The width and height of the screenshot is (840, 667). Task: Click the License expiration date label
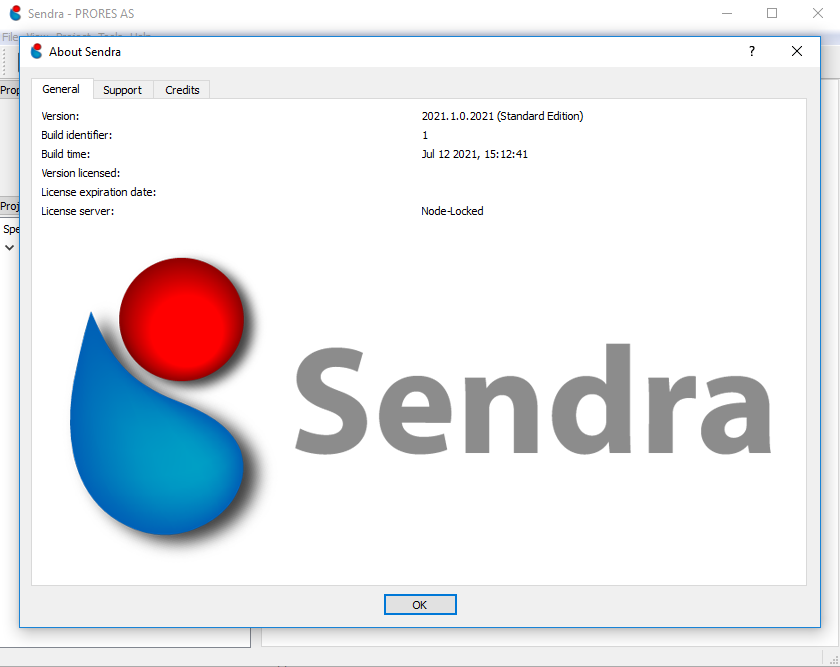[x=98, y=192]
